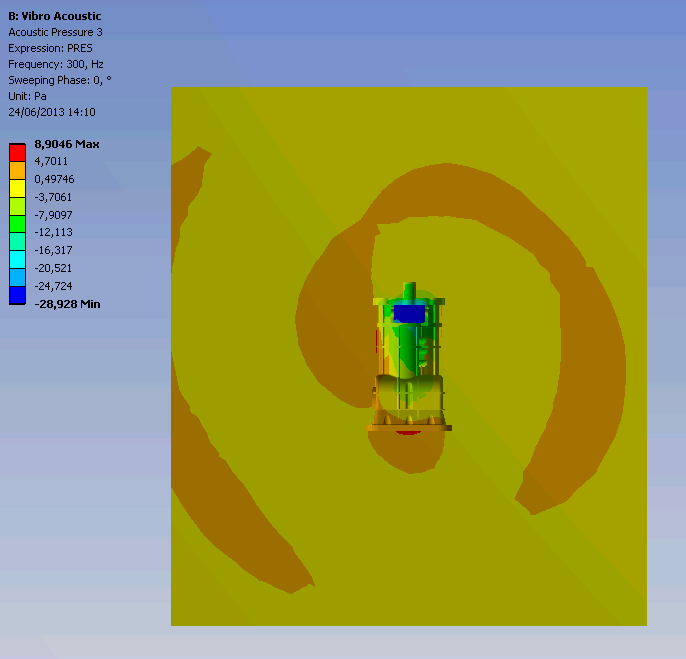Click the '-24,724' legend value
This screenshot has width=686, height=659.
point(53,286)
